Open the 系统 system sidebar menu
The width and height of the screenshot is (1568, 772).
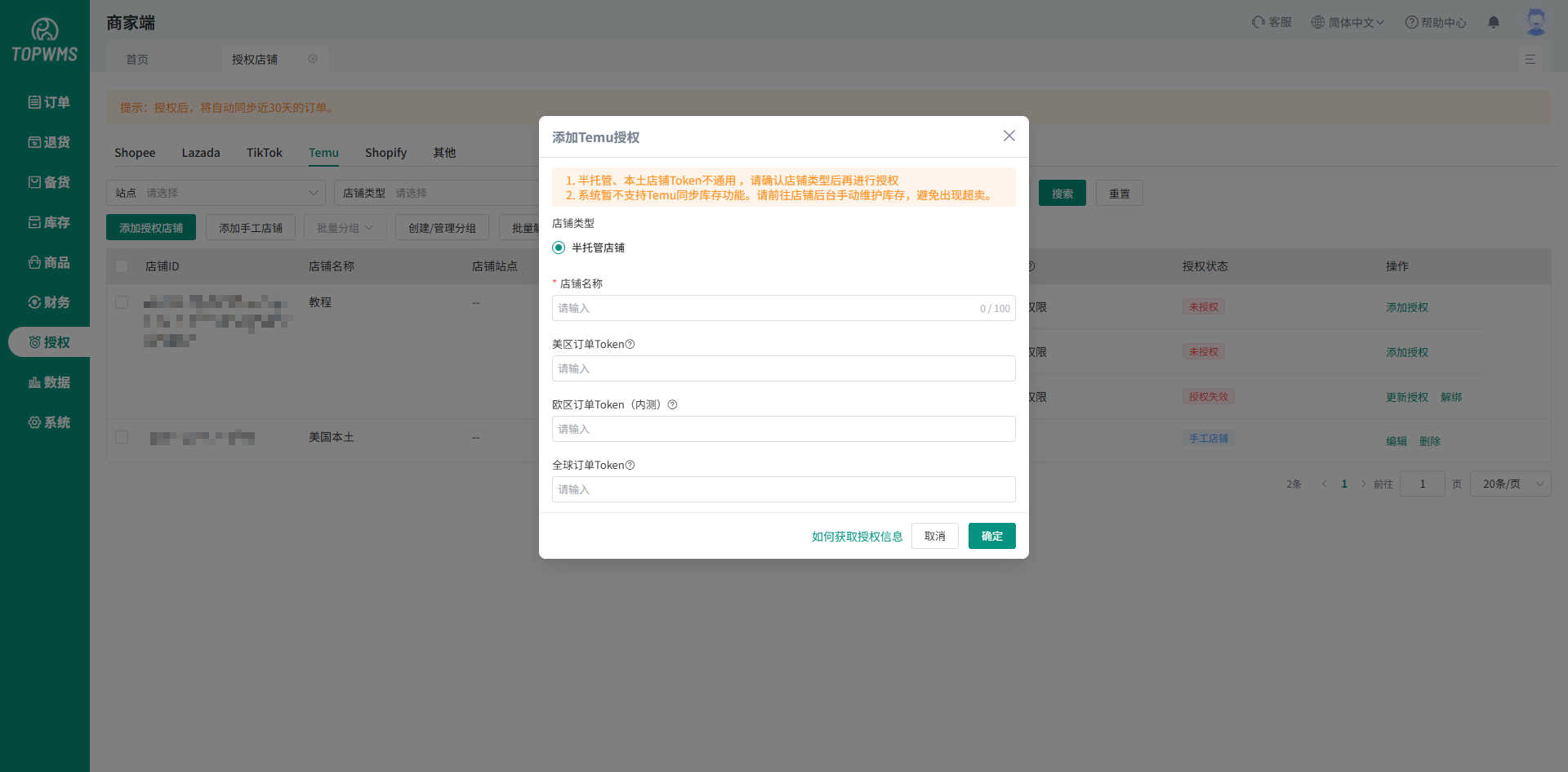pos(49,422)
